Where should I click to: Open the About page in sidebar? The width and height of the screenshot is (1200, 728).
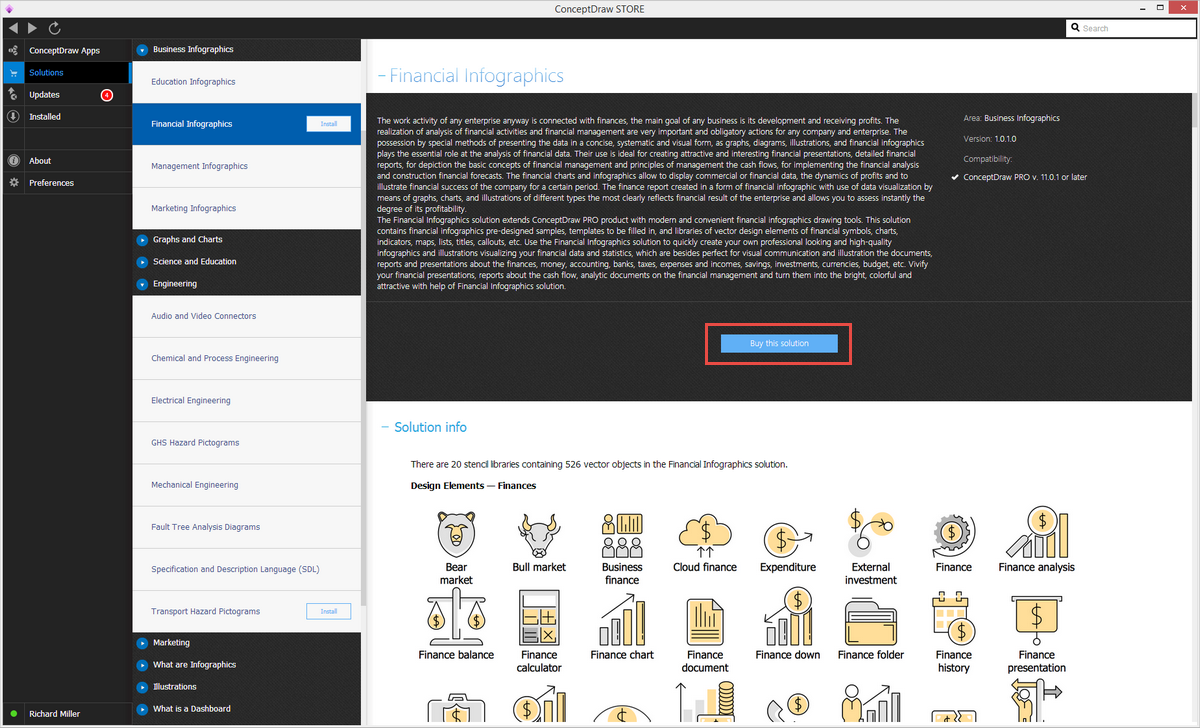65,160
